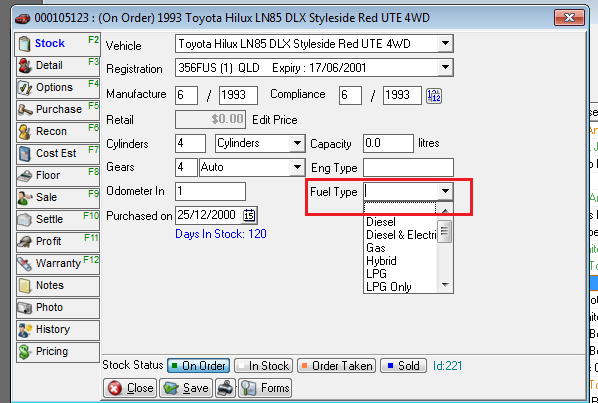Open the Notes tab

point(58,286)
